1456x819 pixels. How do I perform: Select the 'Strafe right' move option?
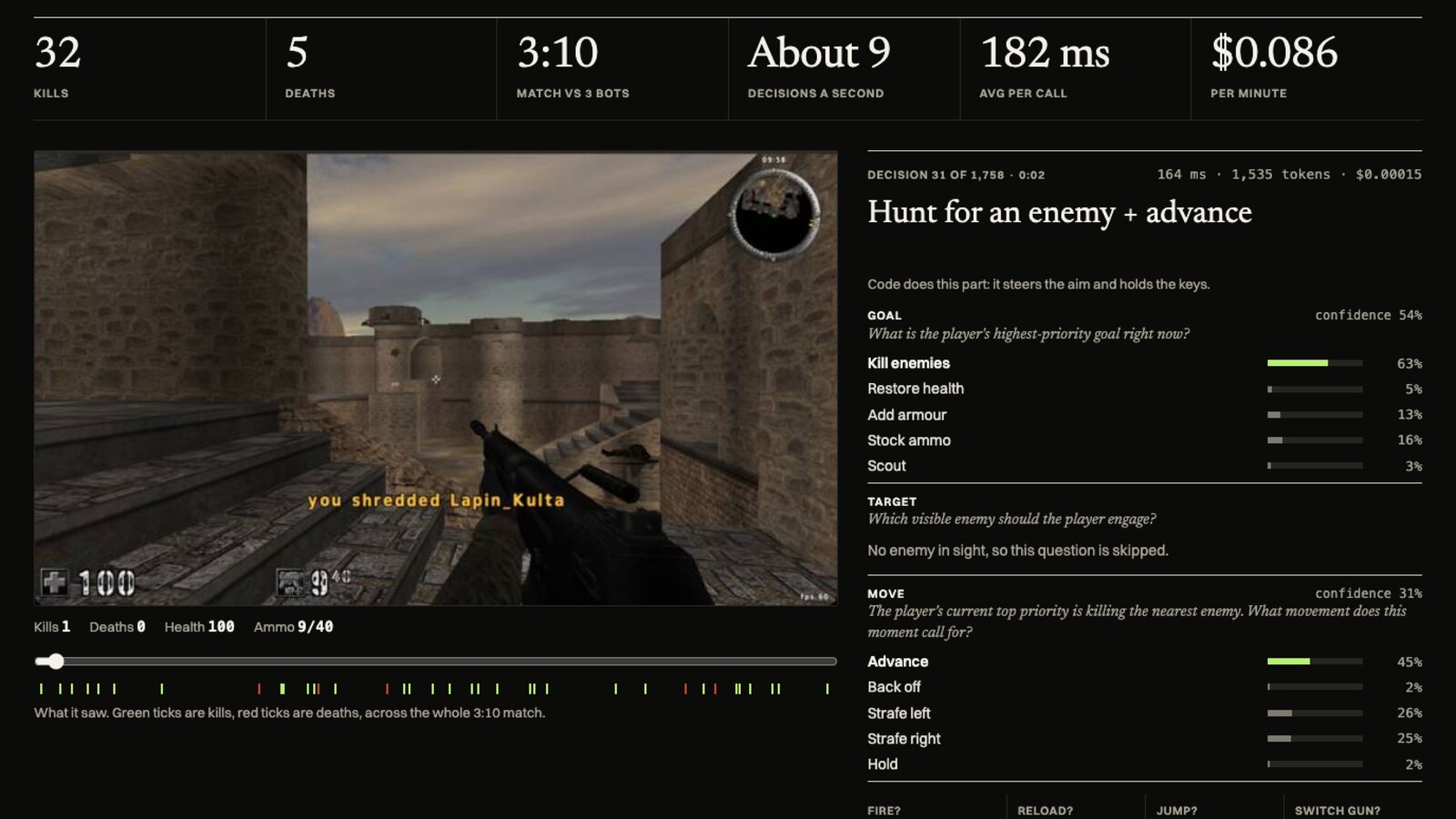pyautogui.click(x=1144, y=739)
